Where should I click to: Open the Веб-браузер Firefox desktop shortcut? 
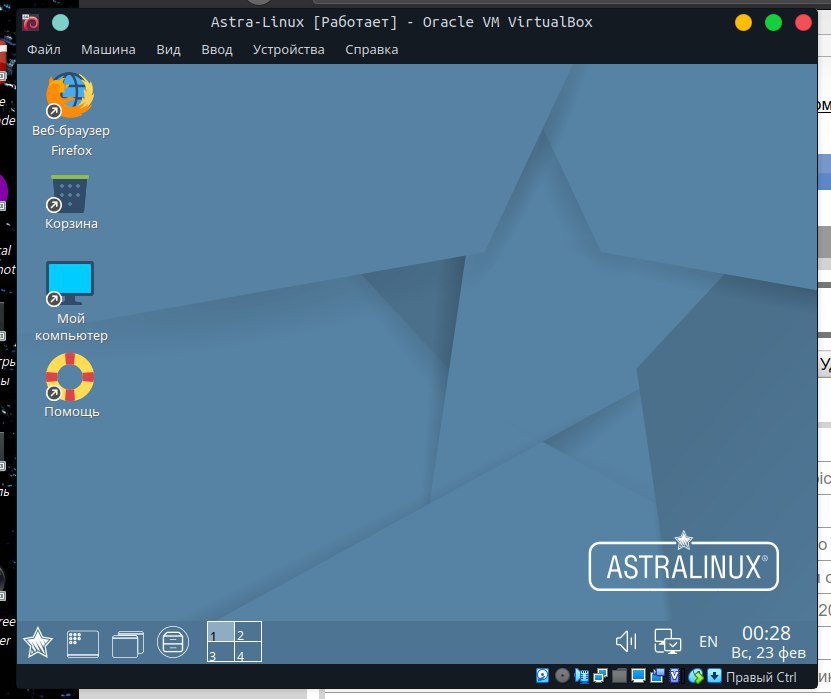click(70, 114)
